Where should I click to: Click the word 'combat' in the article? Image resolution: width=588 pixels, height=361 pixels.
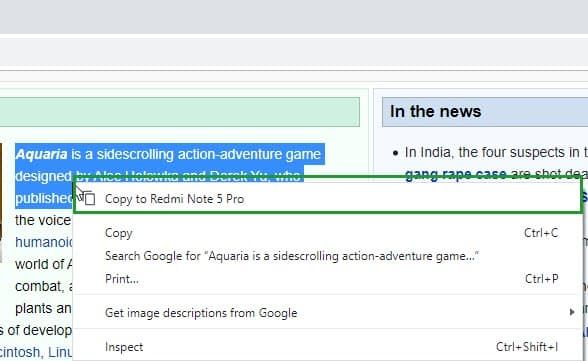(x=38, y=286)
